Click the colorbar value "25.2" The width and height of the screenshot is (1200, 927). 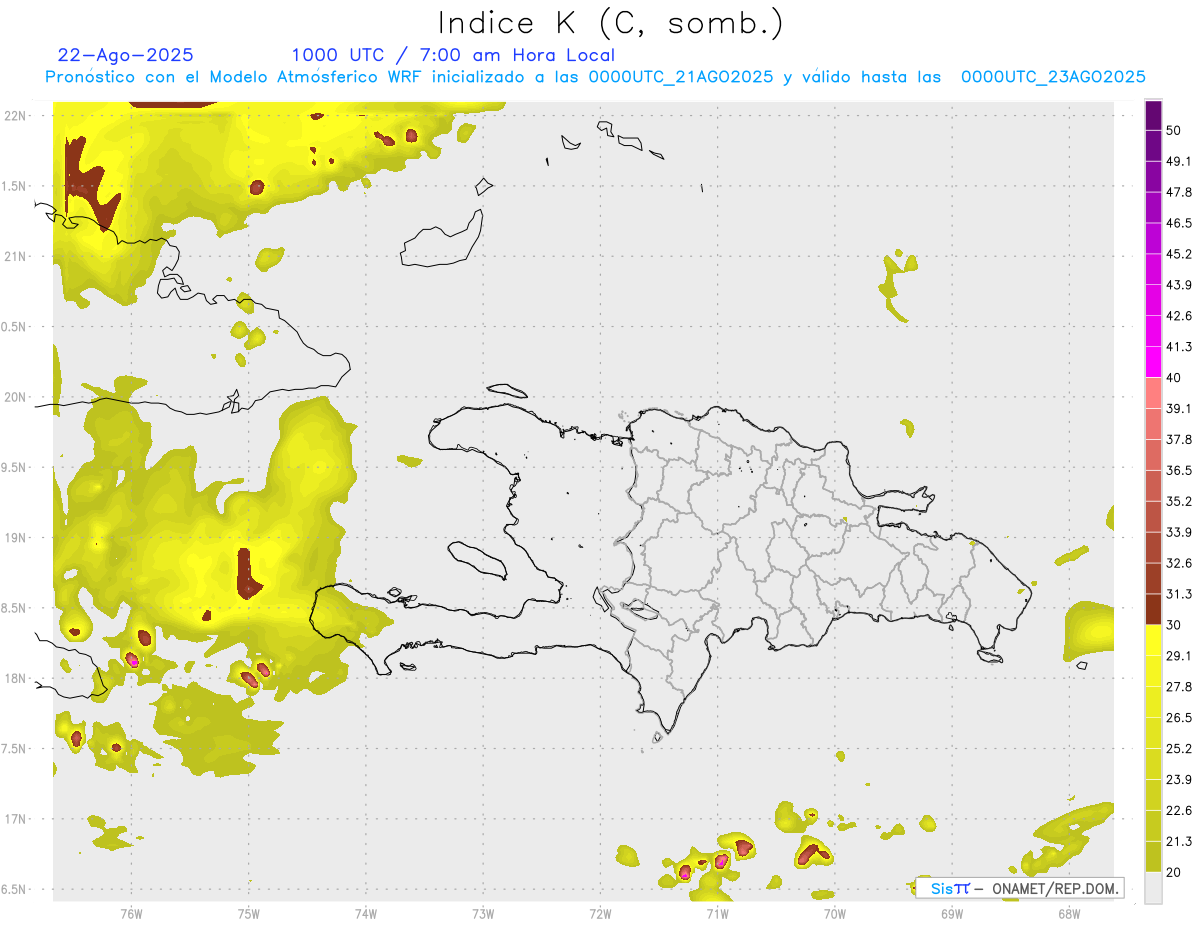coord(1179,749)
